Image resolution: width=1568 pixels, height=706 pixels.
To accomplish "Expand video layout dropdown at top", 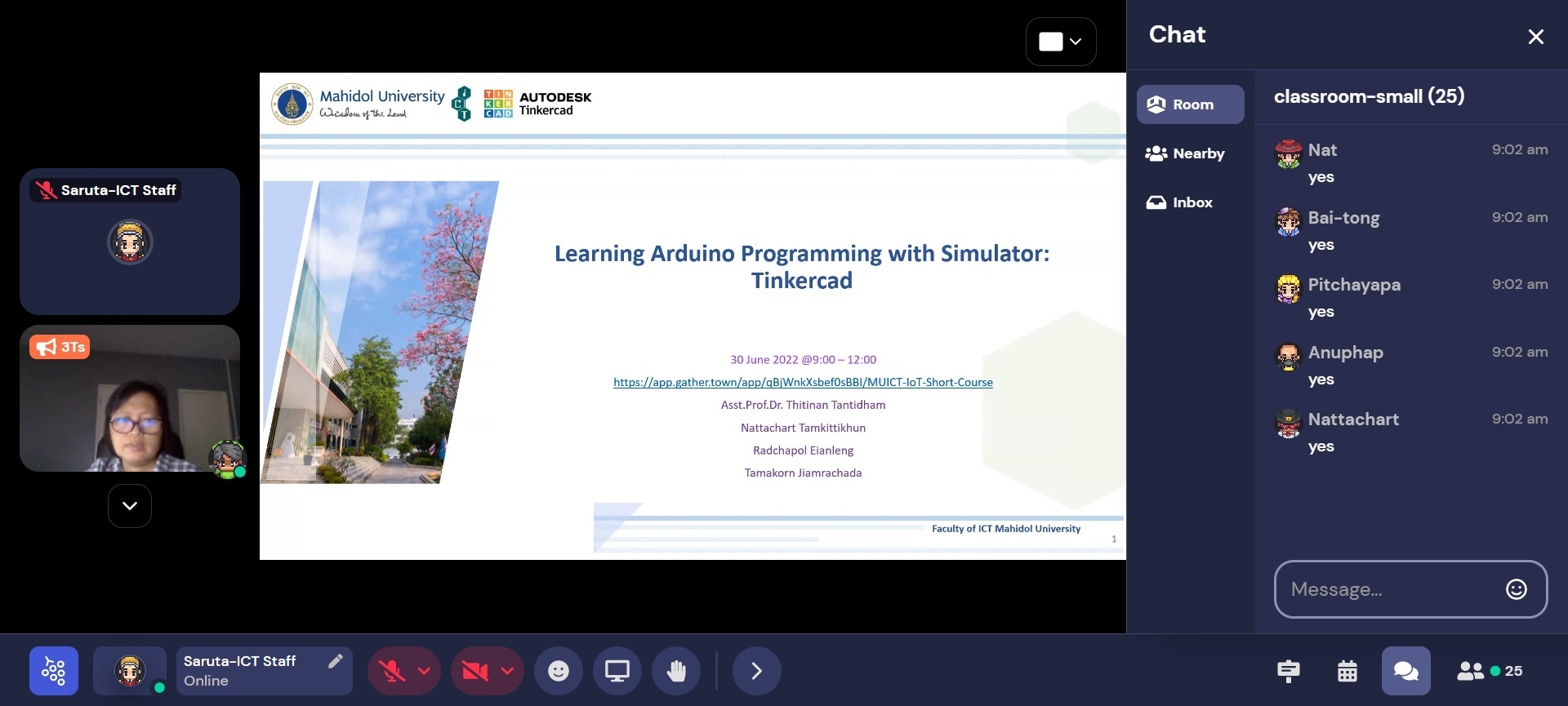I will (x=1061, y=42).
